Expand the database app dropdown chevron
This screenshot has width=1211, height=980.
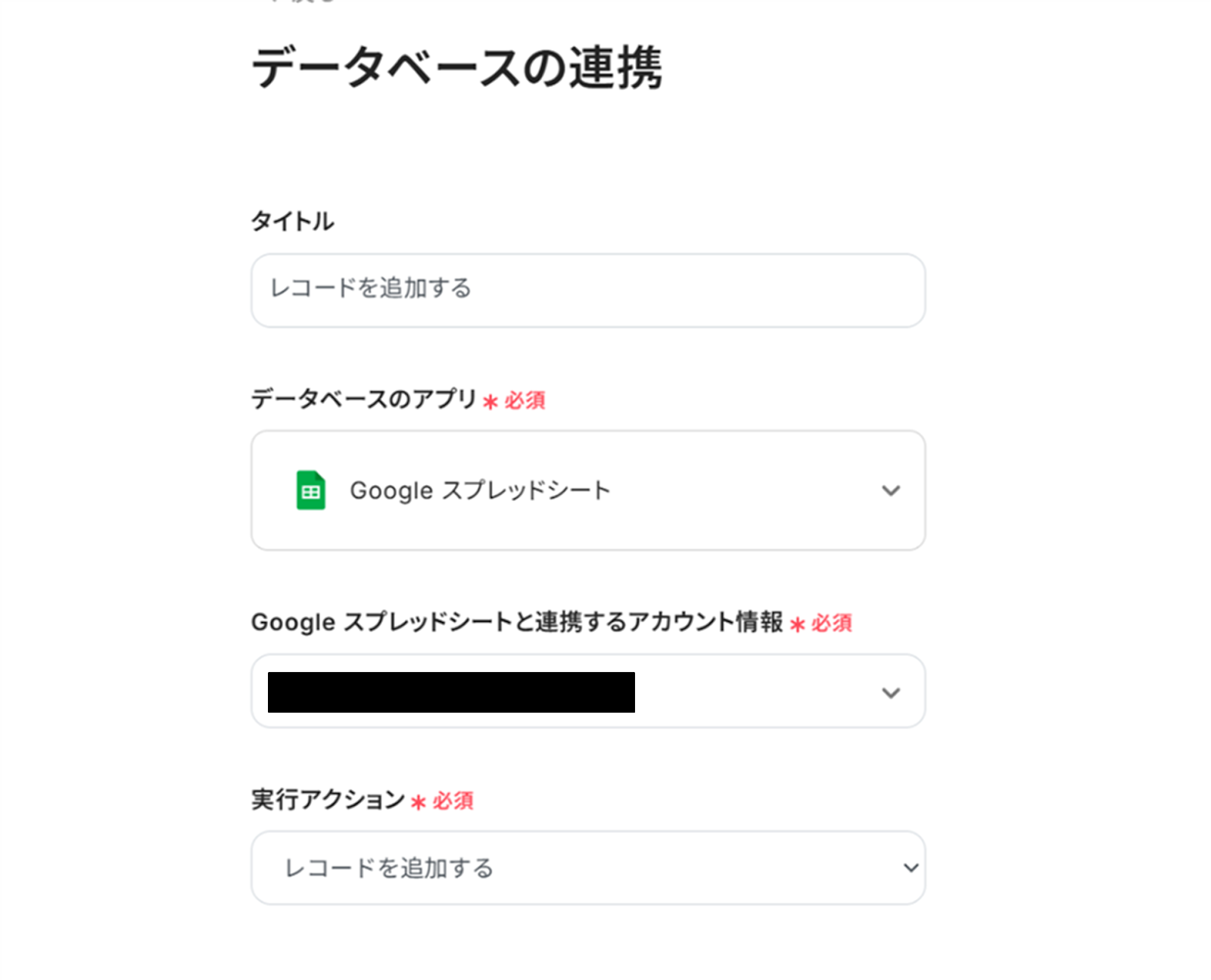coord(891,490)
